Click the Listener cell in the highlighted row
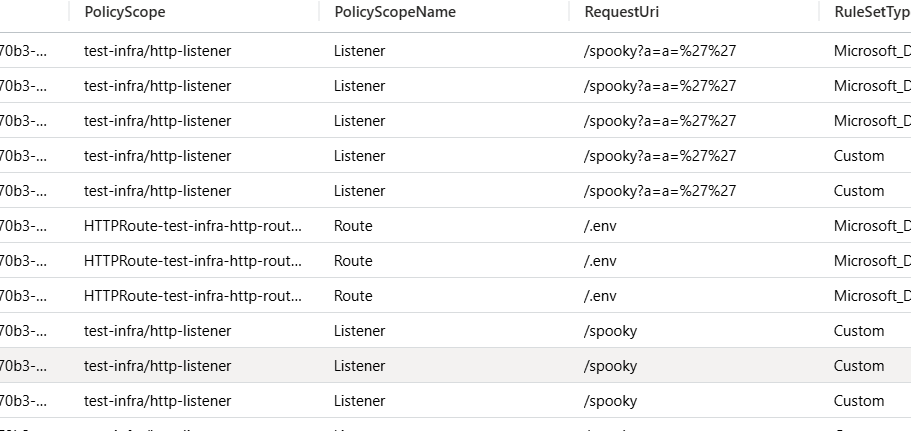 [359, 366]
